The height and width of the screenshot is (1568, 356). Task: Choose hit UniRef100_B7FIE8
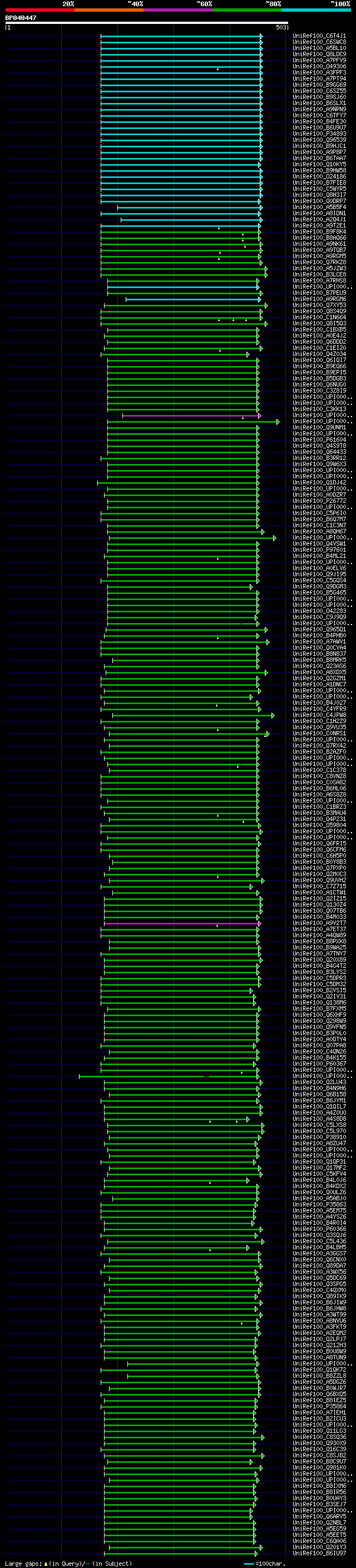319,182
